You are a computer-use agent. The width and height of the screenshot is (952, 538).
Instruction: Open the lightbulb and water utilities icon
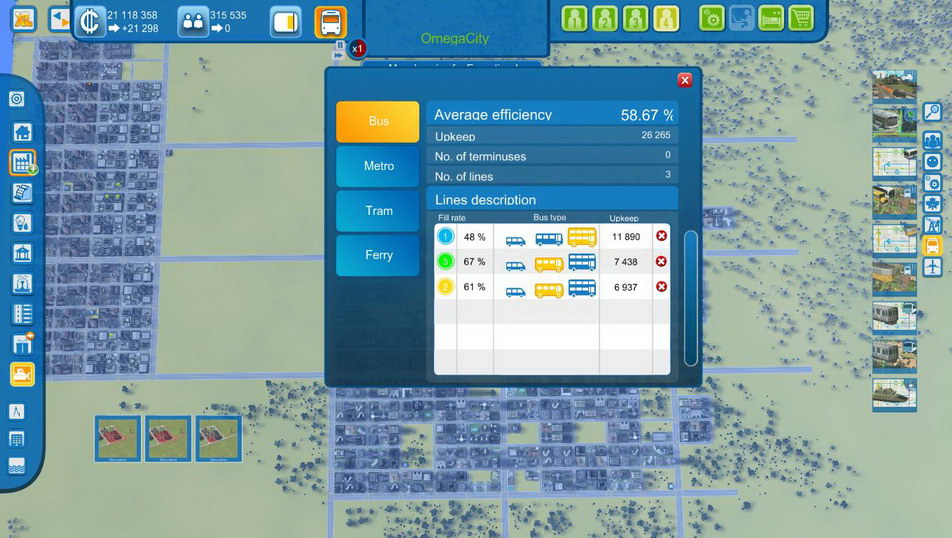22,223
